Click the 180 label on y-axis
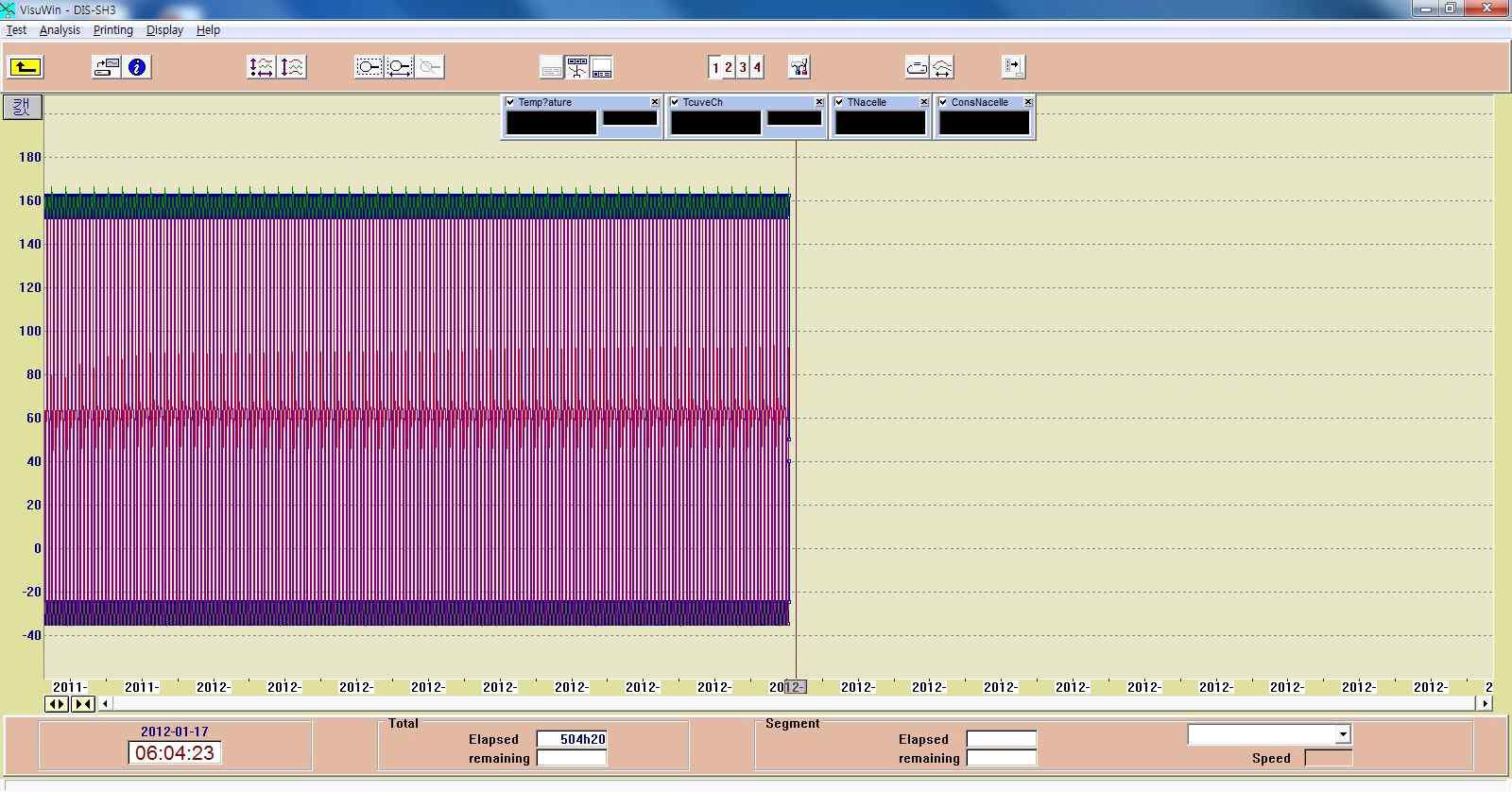Viewport: 1512px width, 792px height. [30, 157]
